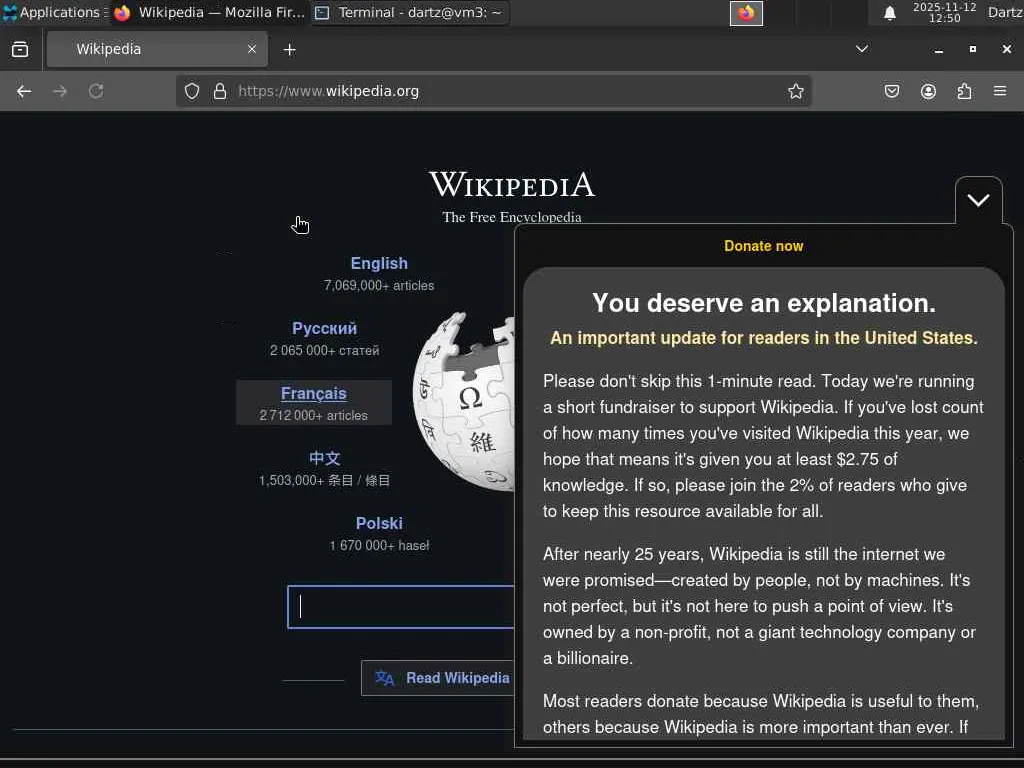Open a new tab with plus
The width and height of the screenshot is (1024, 768).
pos(289,50)
